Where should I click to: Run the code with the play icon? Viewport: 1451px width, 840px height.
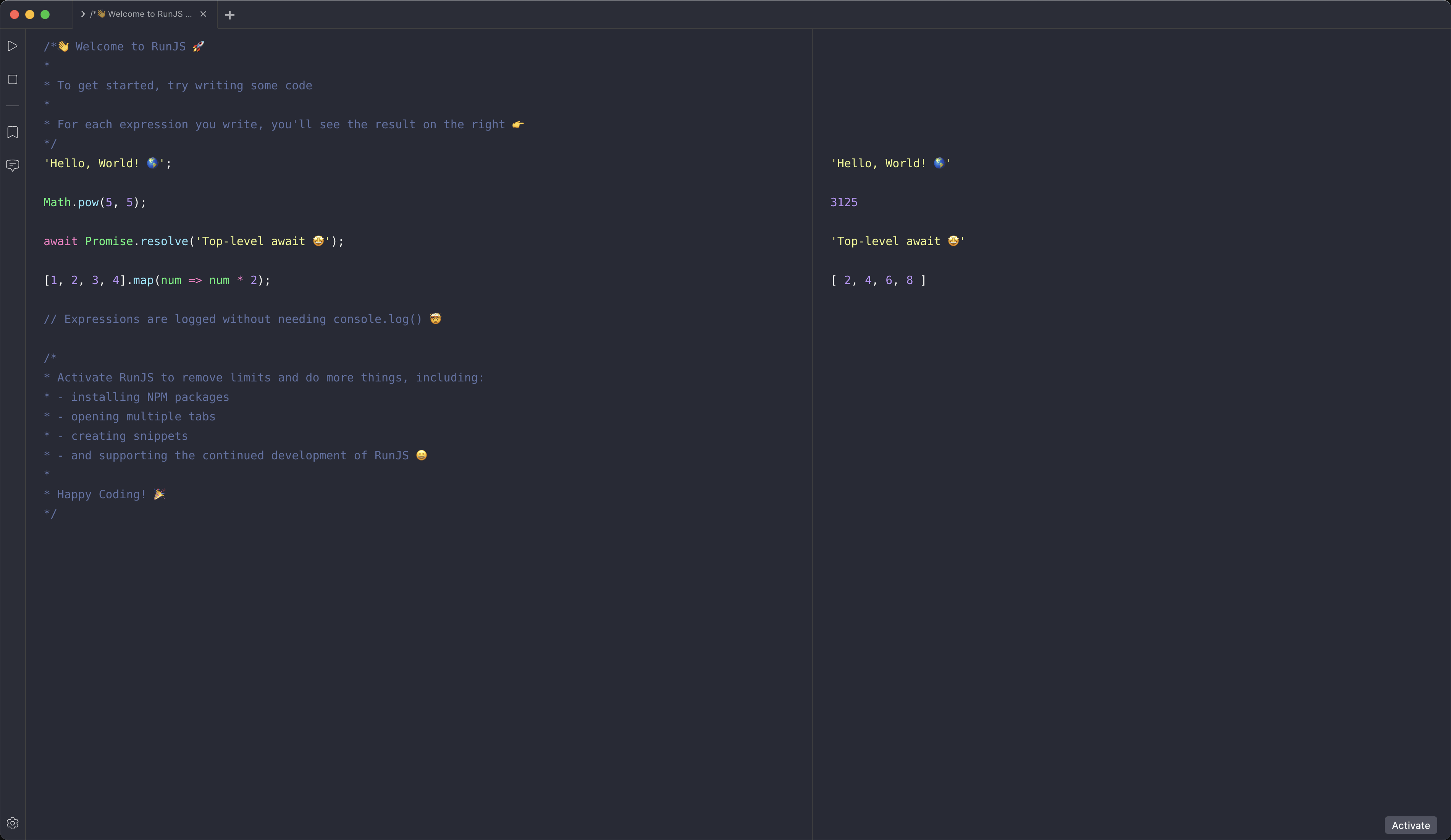[x=13, y=46]
